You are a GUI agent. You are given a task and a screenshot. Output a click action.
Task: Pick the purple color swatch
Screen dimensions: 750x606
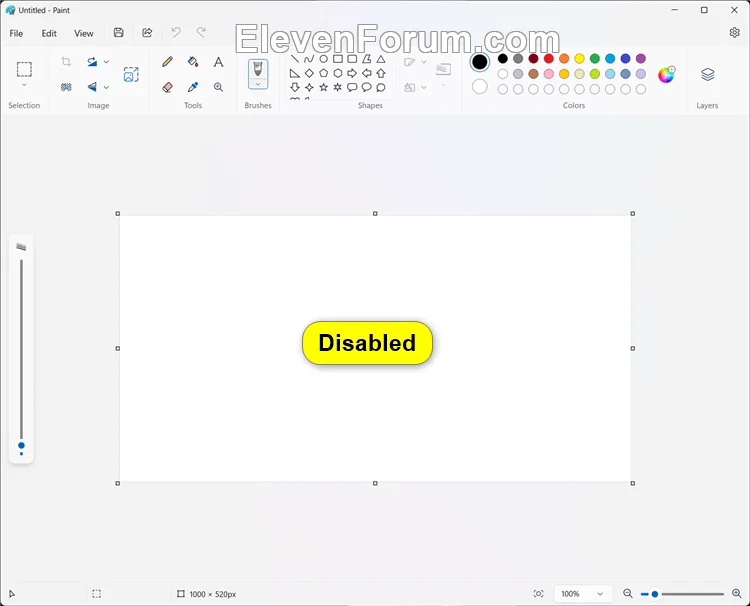pos(640,58)
